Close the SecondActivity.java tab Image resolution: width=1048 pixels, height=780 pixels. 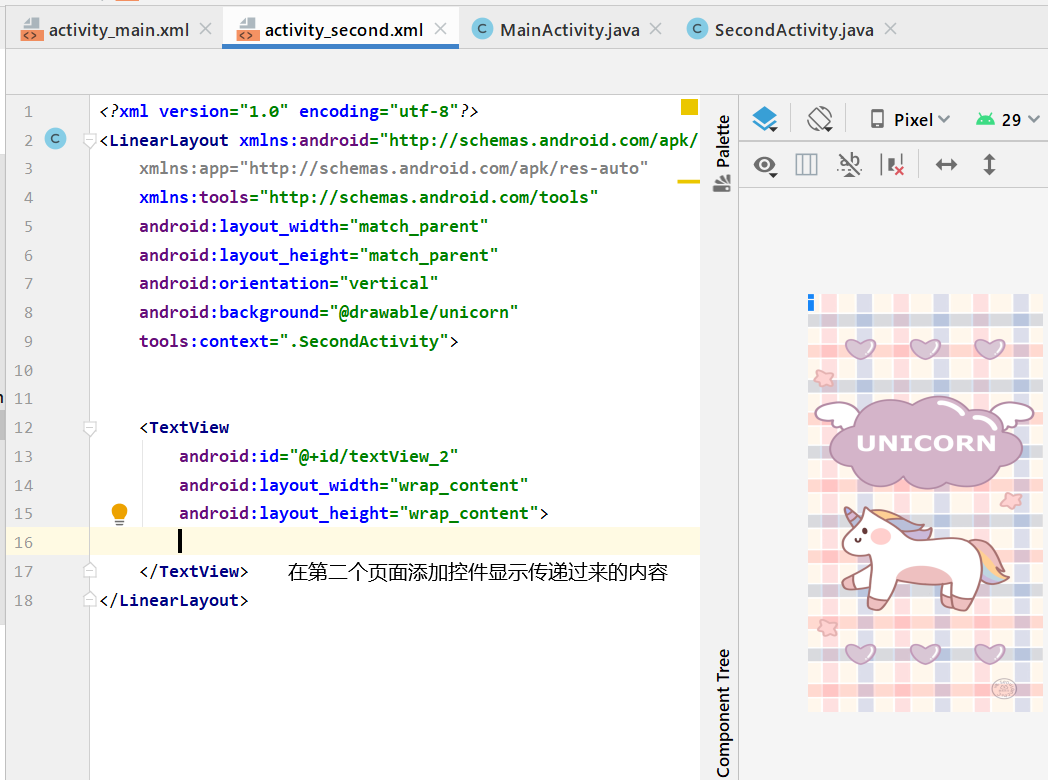coord(889,29)
